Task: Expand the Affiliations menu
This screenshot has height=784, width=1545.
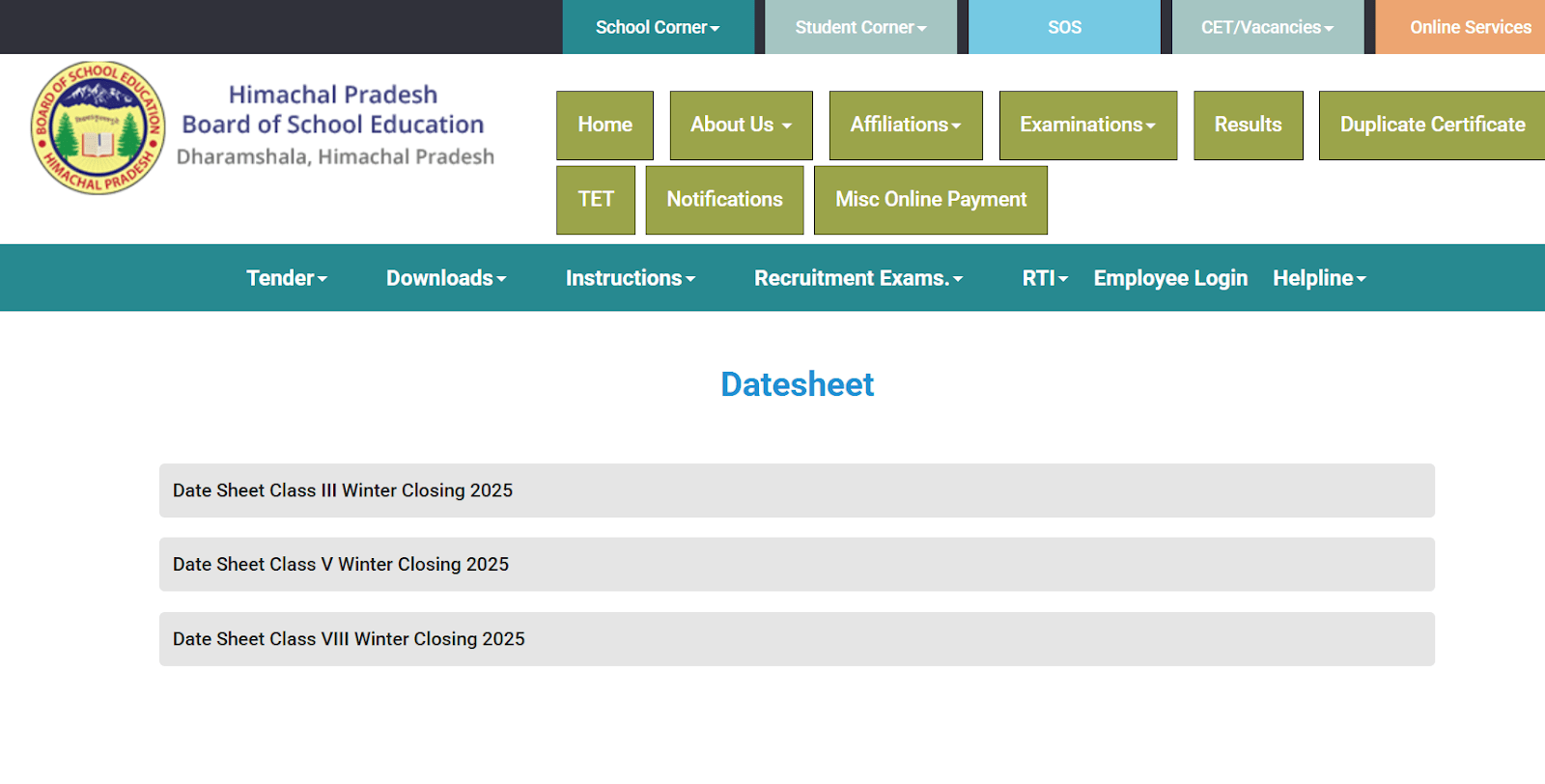Action: (x=906, y=125)
